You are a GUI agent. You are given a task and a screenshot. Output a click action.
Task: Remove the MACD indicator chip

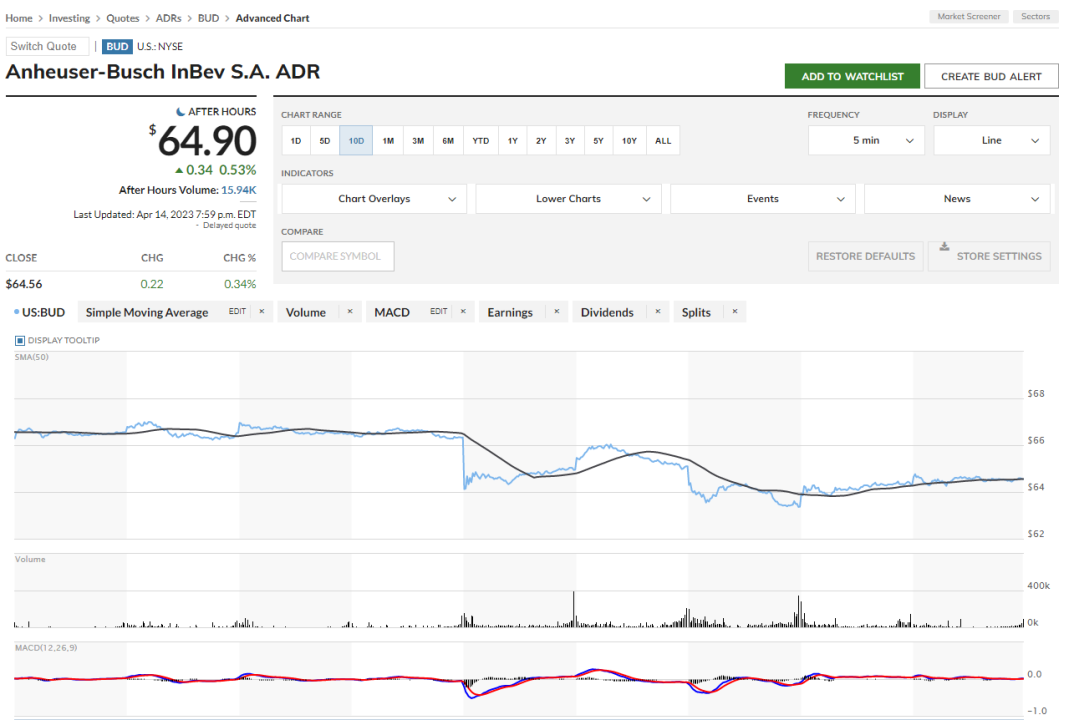point(463,312)
